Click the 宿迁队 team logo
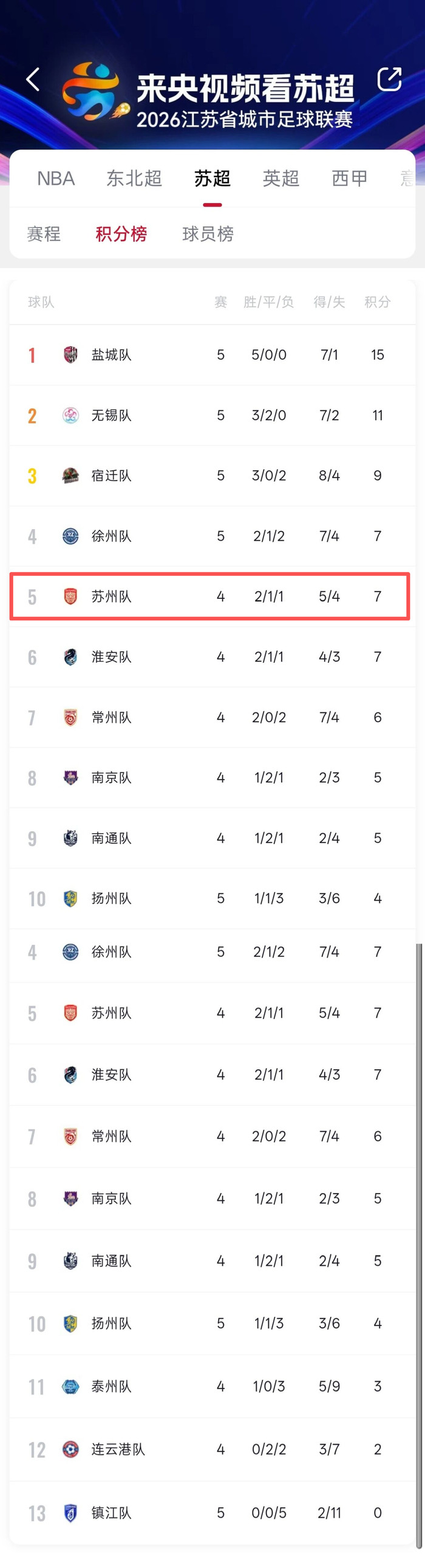This screenshot has width=425, height=1568. [x=70, y=475]
